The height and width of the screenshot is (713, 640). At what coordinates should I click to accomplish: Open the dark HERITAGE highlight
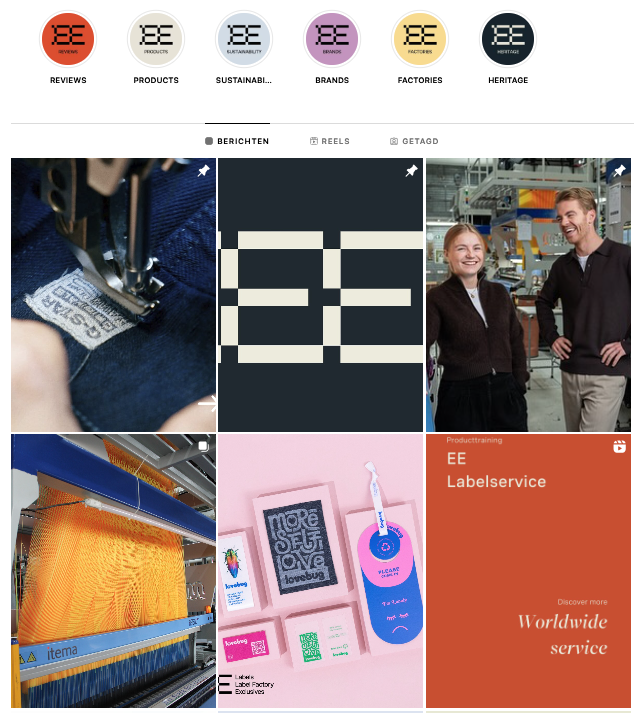tap(508, 39)
